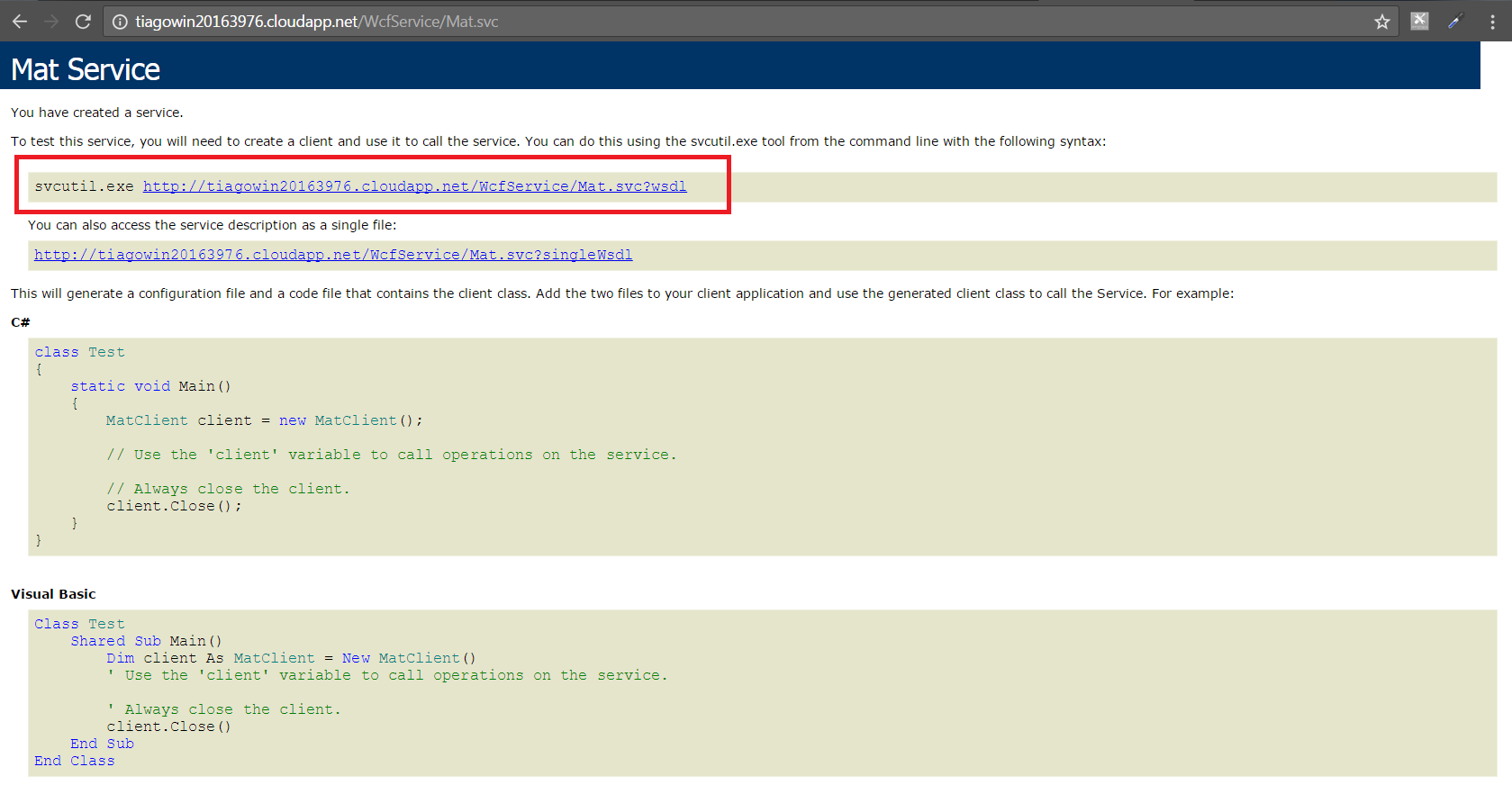Open the browser three-dot menu
The width and height of the screenshot is (1512, 785).
[x=1492, y=22]
